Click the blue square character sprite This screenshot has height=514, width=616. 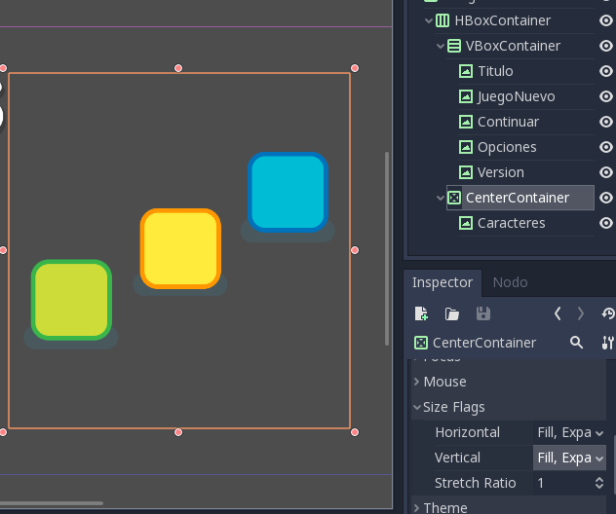[288, 192]
